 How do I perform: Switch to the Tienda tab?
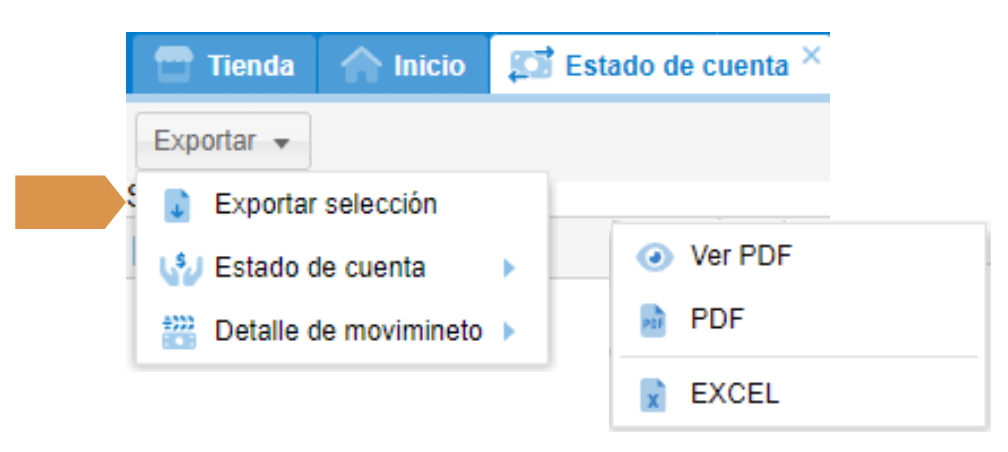point(250,66)
